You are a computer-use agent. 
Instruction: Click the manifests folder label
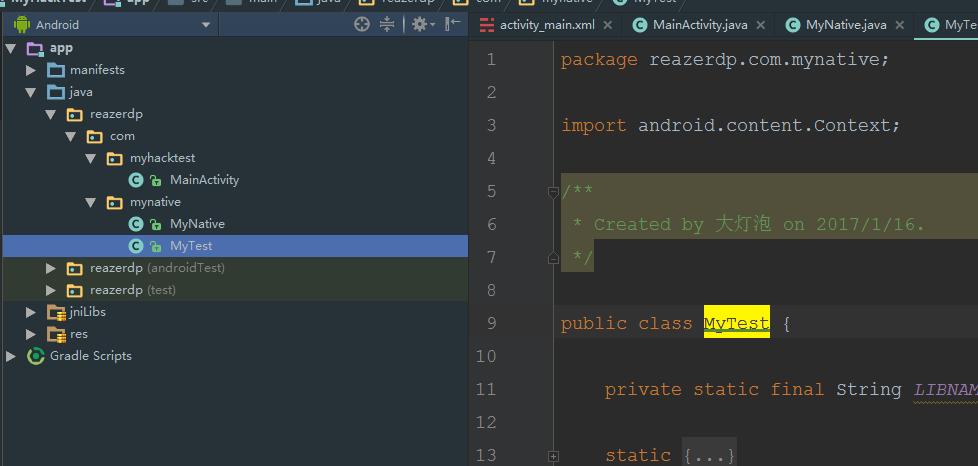97,70
